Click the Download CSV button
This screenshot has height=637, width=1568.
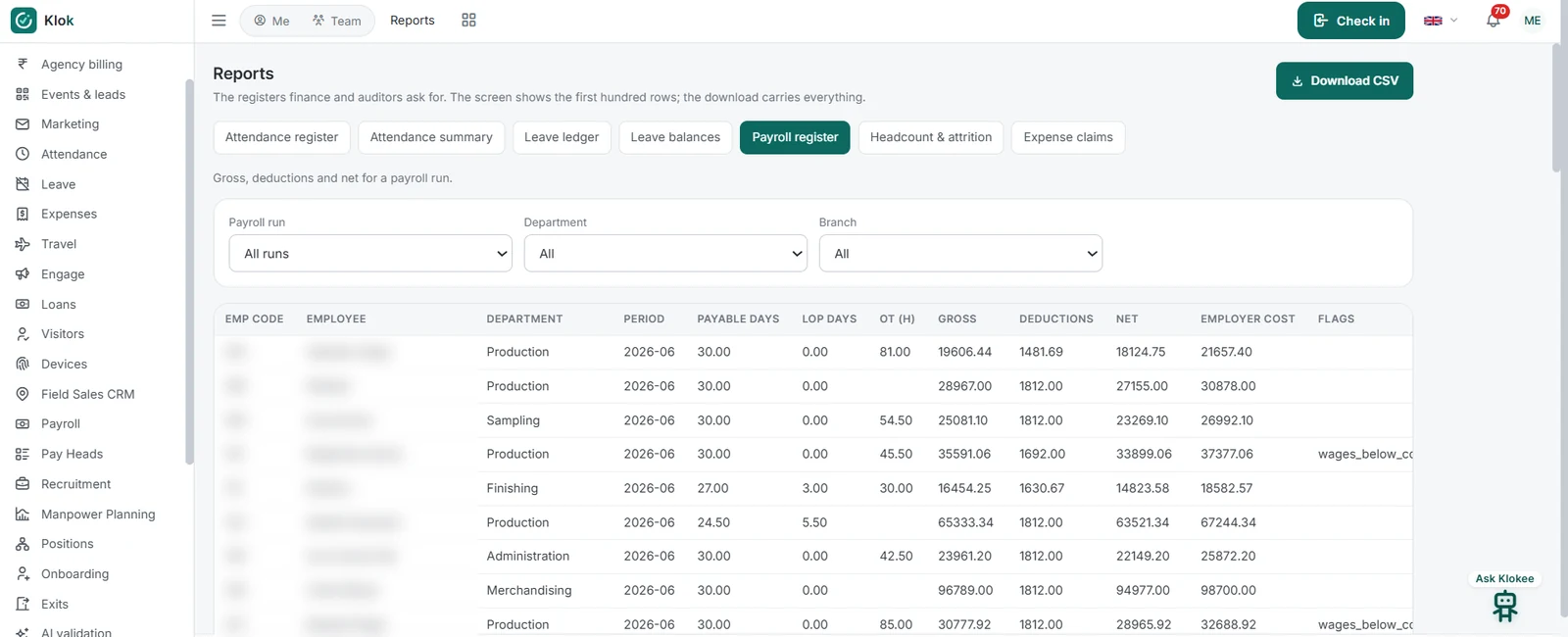(x=1344, y=80)
